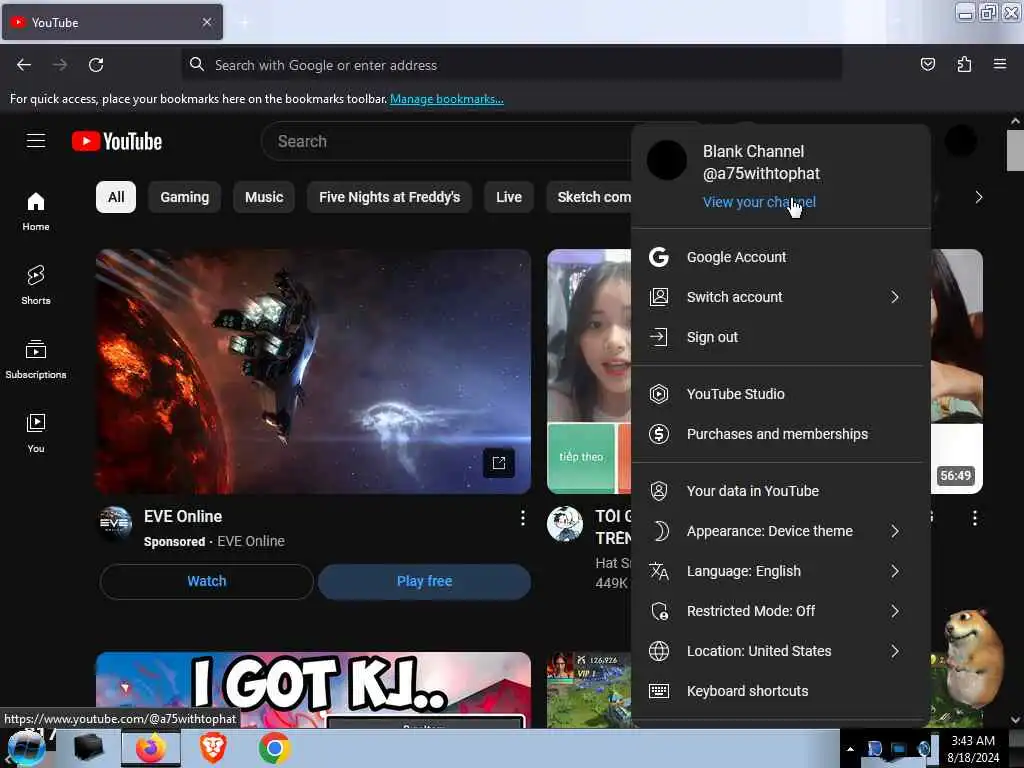Open the EVE Online ad thumbnail

click(x=313, y=372)
